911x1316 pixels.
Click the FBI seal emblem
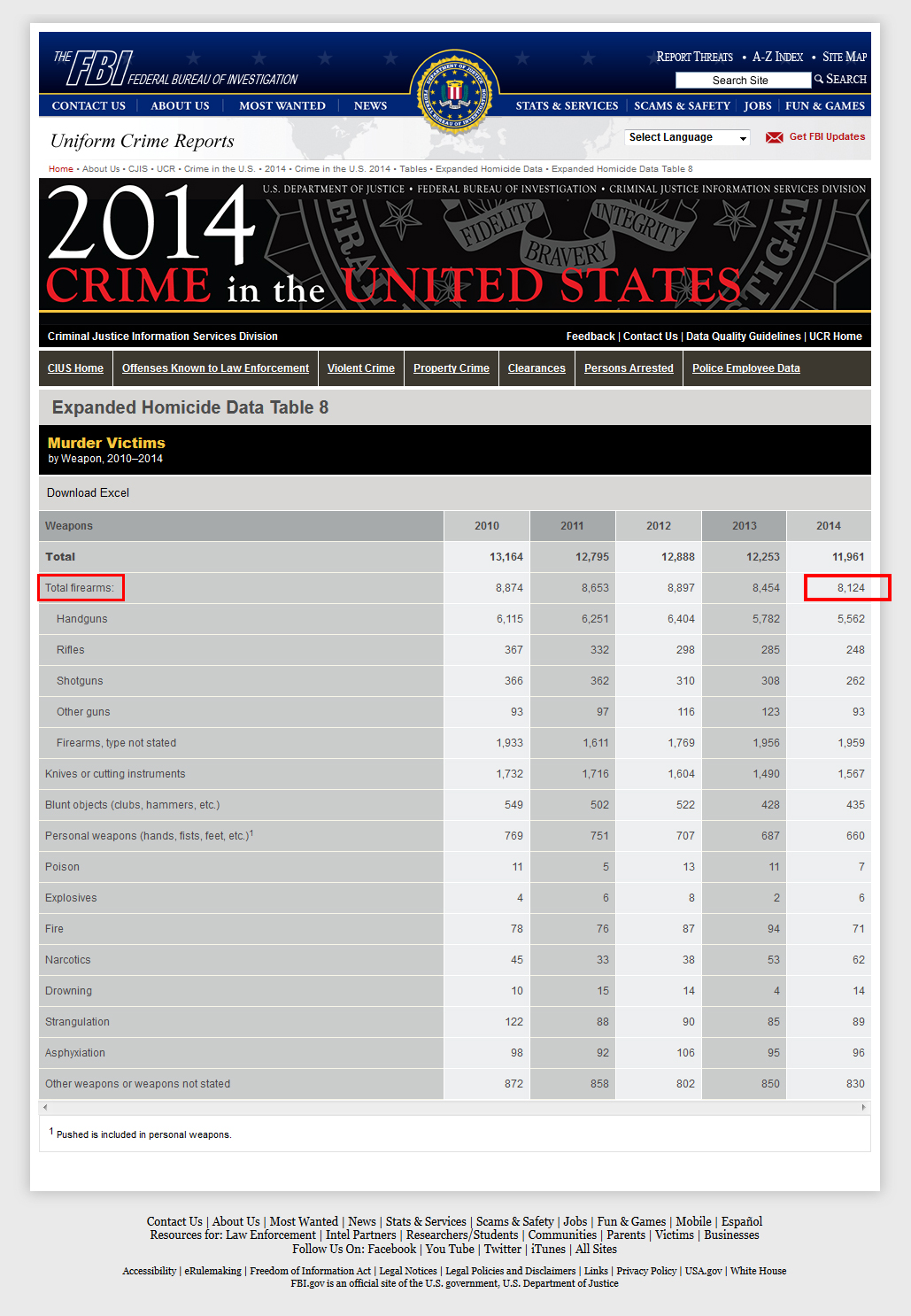coord(454,92)
